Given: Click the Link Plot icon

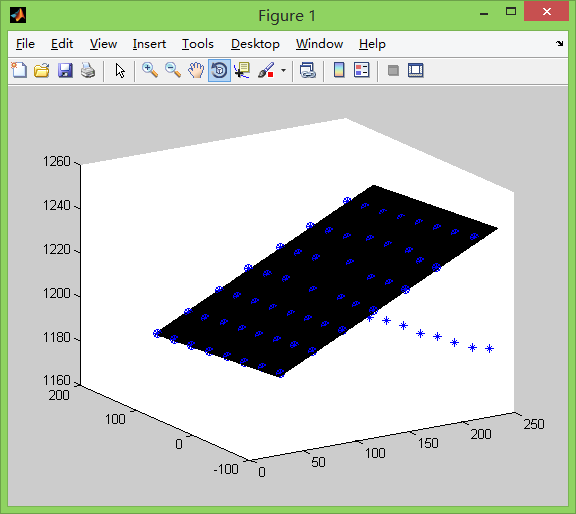Looking at the screenshot, I should tap(307, 70).
